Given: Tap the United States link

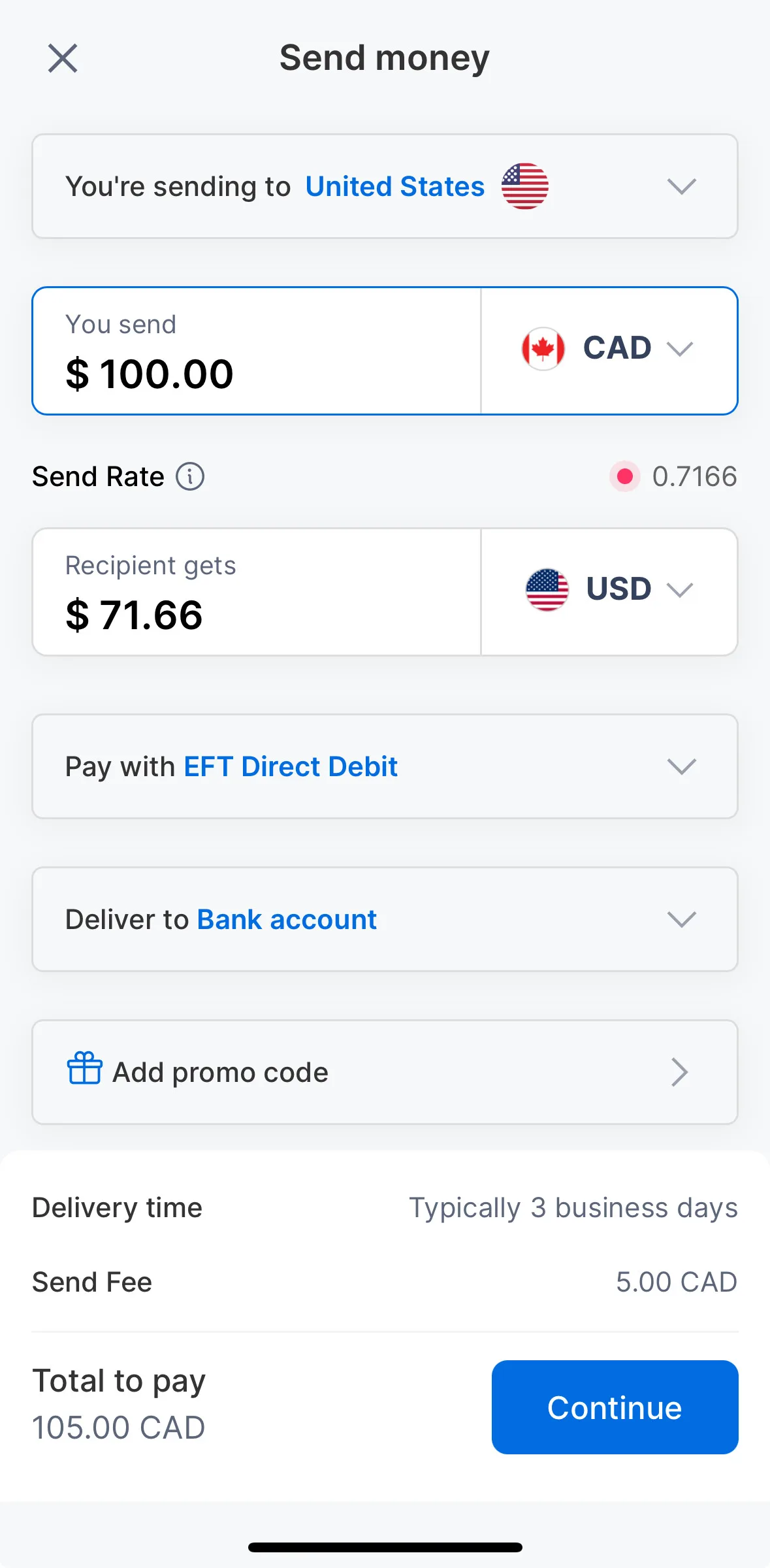Looking at the screenshot, I should (x=394, y=187).
